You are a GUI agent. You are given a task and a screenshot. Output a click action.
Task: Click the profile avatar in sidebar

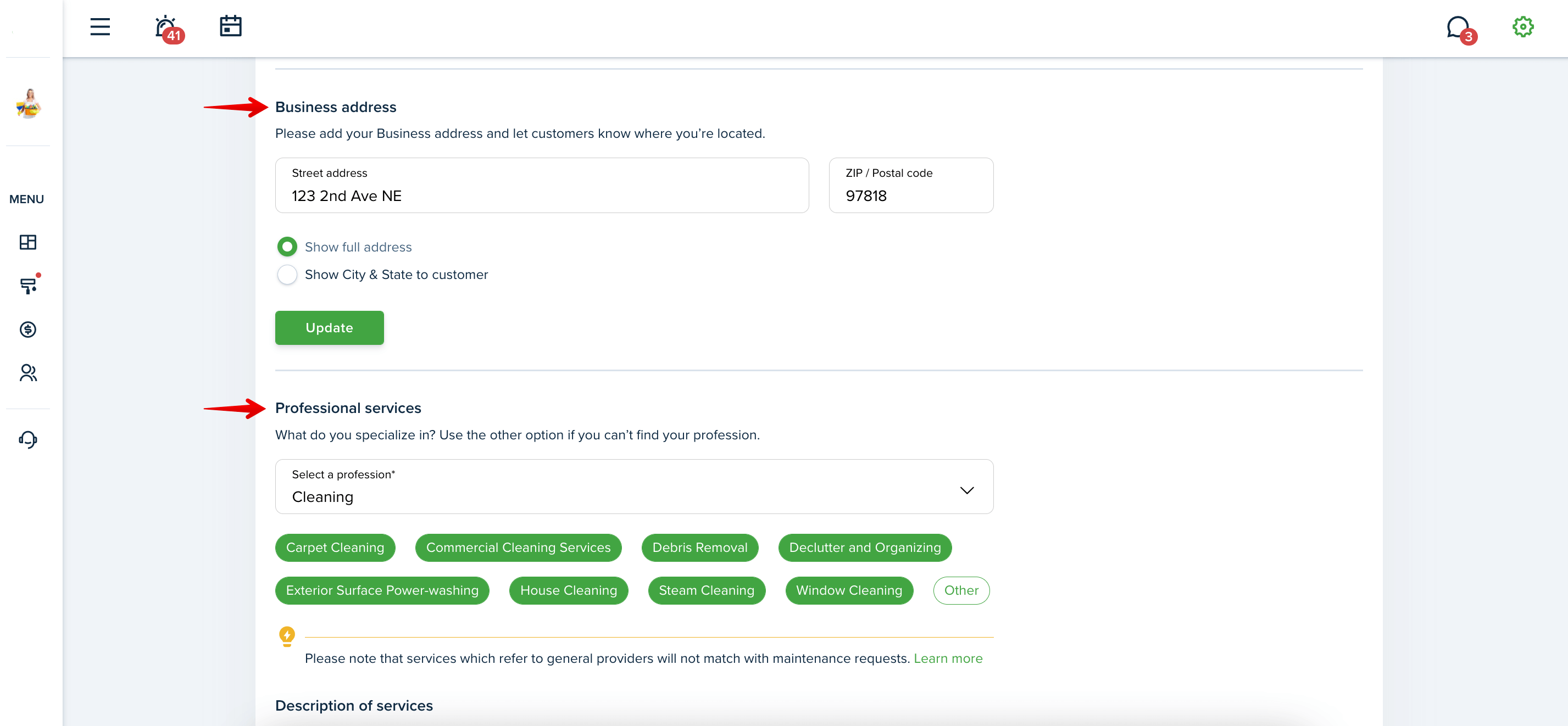(28, 103)
